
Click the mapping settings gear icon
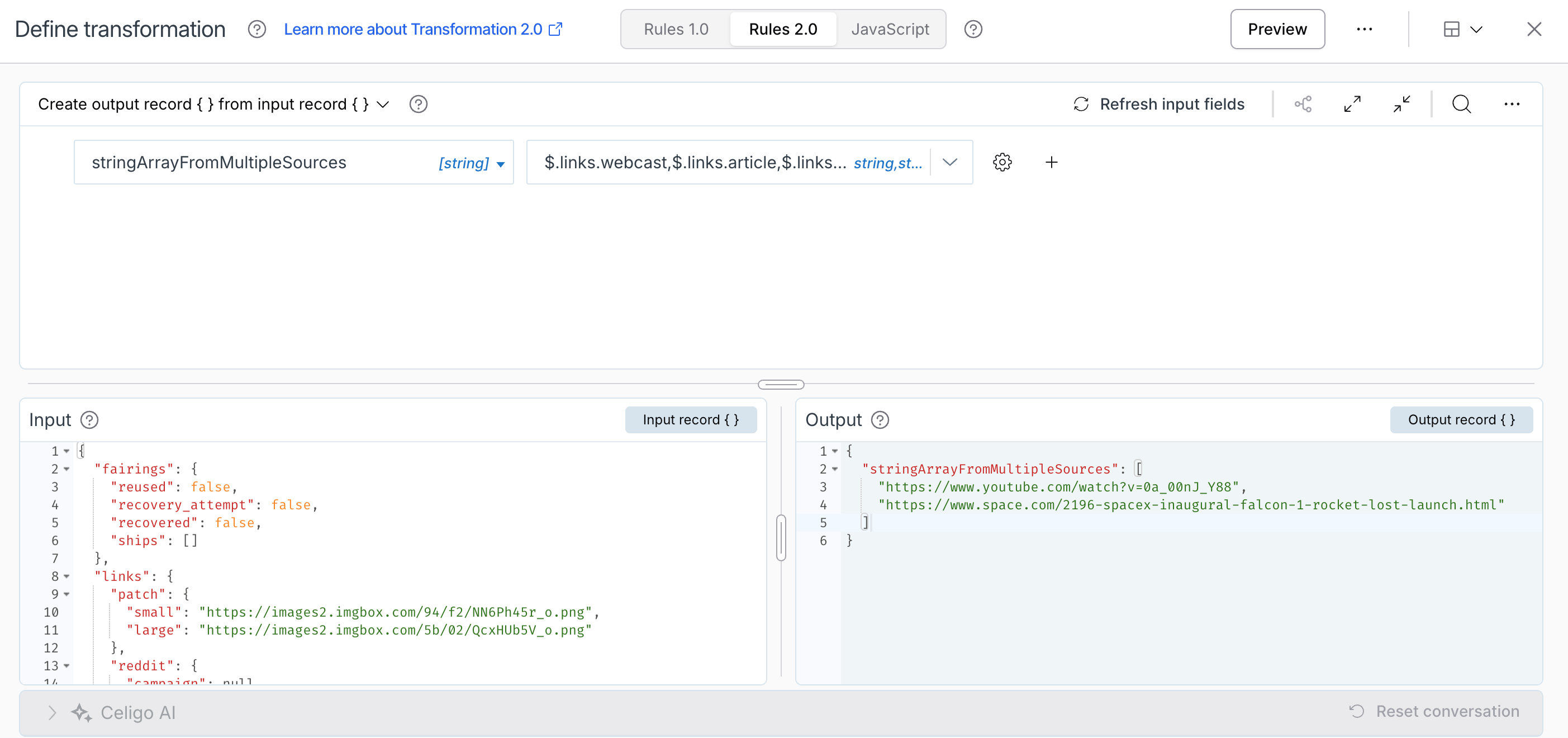point(1002,162)
